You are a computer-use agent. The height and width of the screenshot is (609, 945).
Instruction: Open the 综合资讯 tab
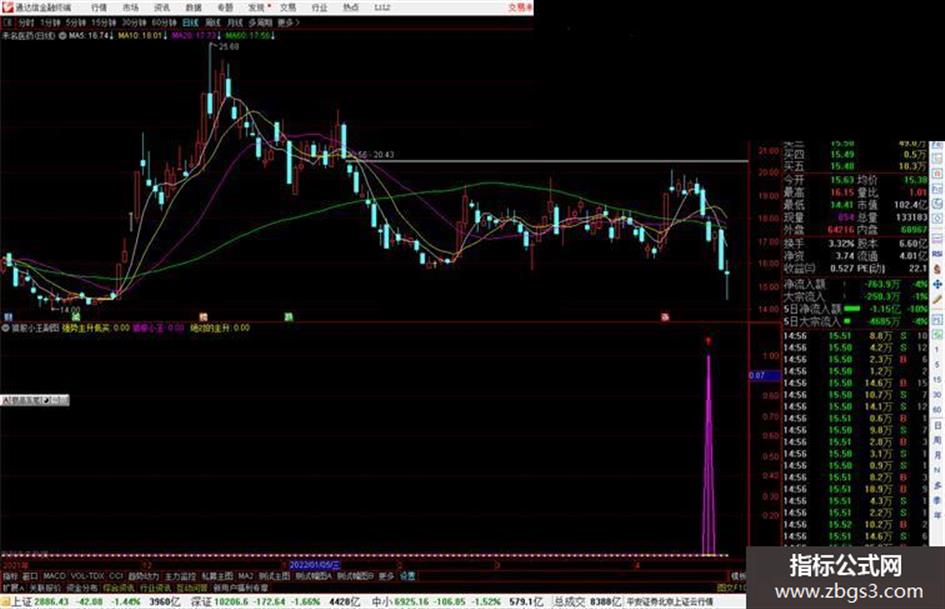point(118,588)
